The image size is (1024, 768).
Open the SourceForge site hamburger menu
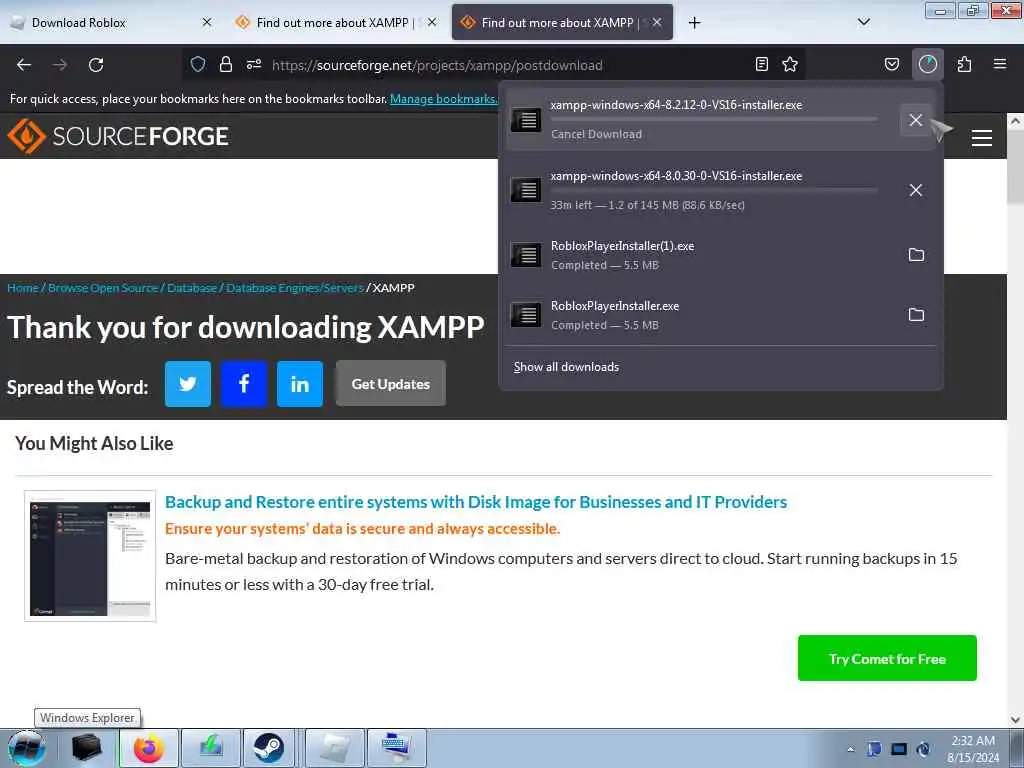[x=982, y=138]
